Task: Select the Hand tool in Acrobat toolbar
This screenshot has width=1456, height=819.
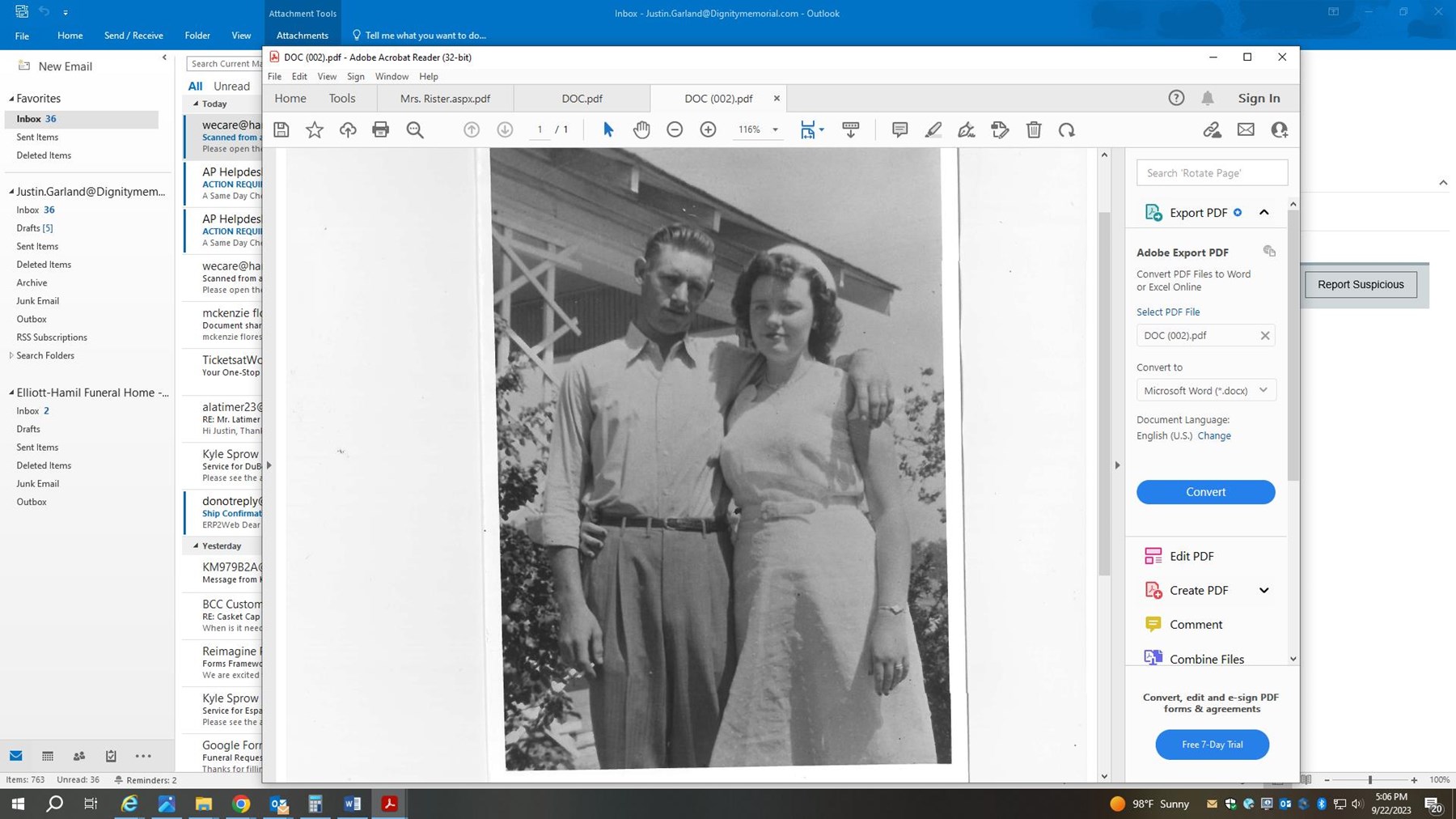Action: coord(641,129)
